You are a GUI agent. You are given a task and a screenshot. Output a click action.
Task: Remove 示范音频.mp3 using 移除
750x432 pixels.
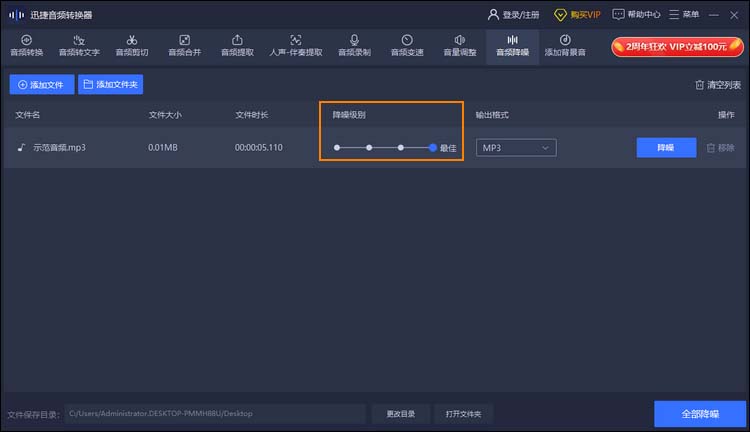[720, 148]
